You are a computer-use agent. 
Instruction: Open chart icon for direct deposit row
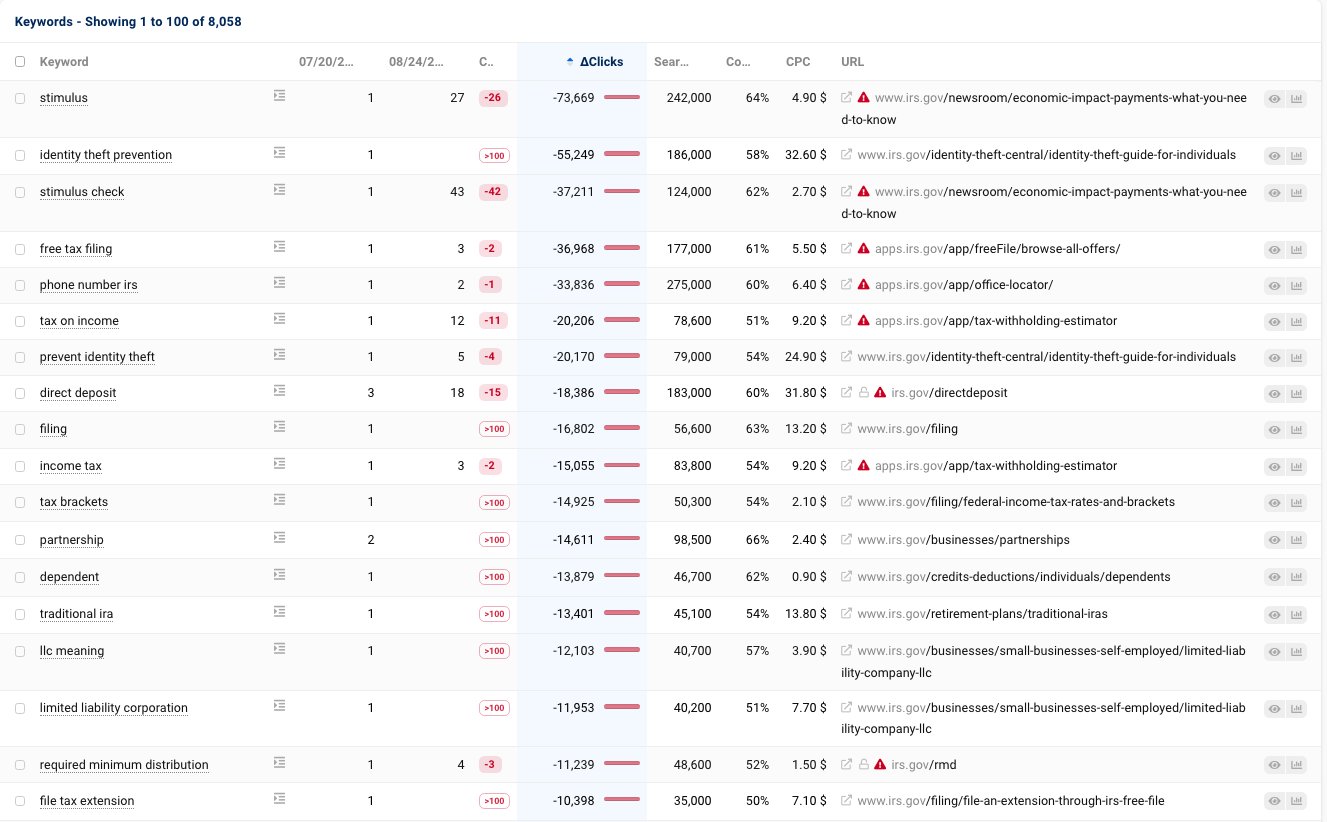tap(1297, 394)
